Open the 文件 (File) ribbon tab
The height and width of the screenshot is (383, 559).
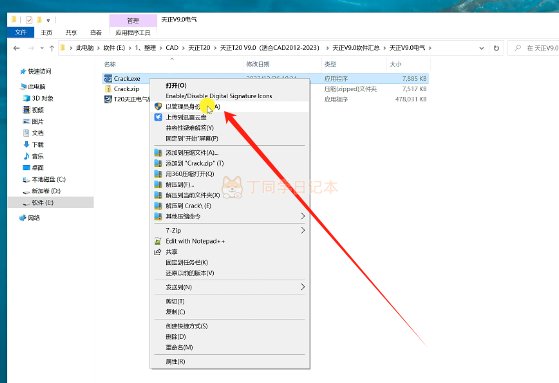(20, 32)
